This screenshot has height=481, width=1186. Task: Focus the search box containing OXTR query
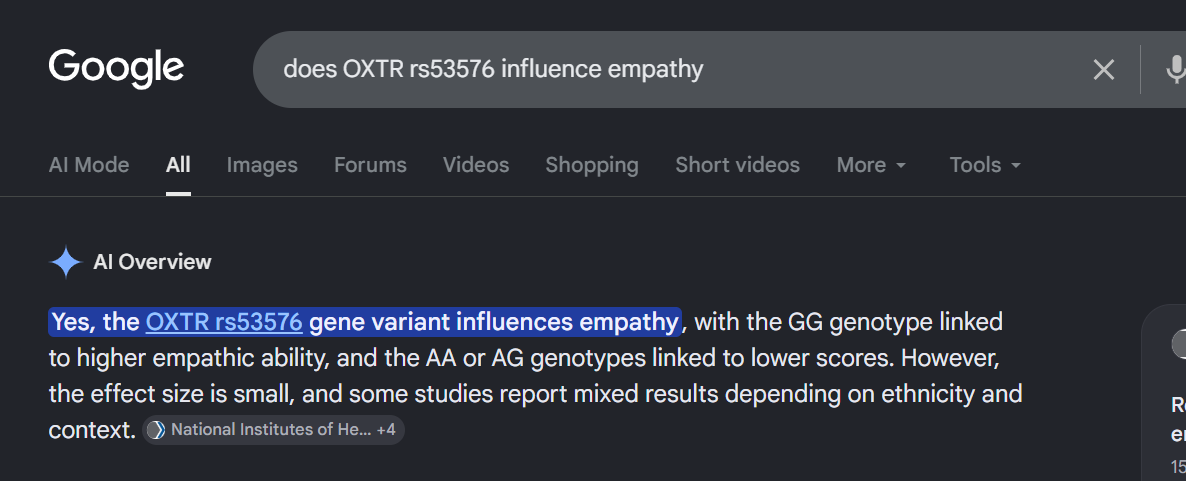pos(681,70)
